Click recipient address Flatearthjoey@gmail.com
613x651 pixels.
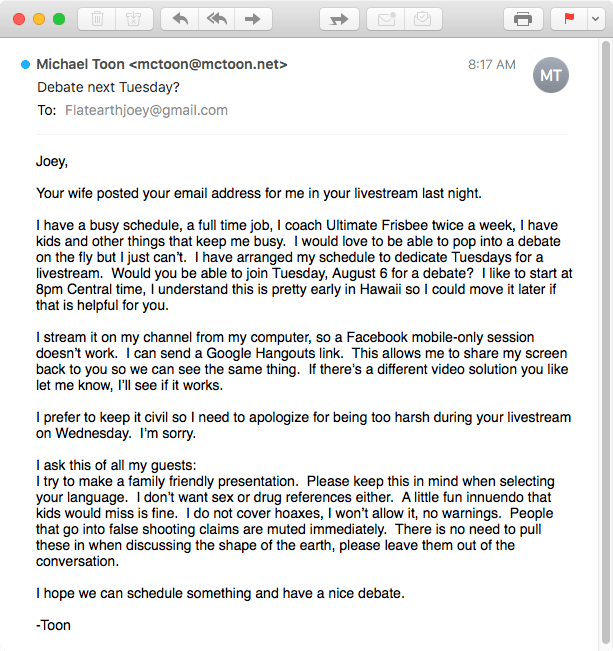[x=146, y=110]
